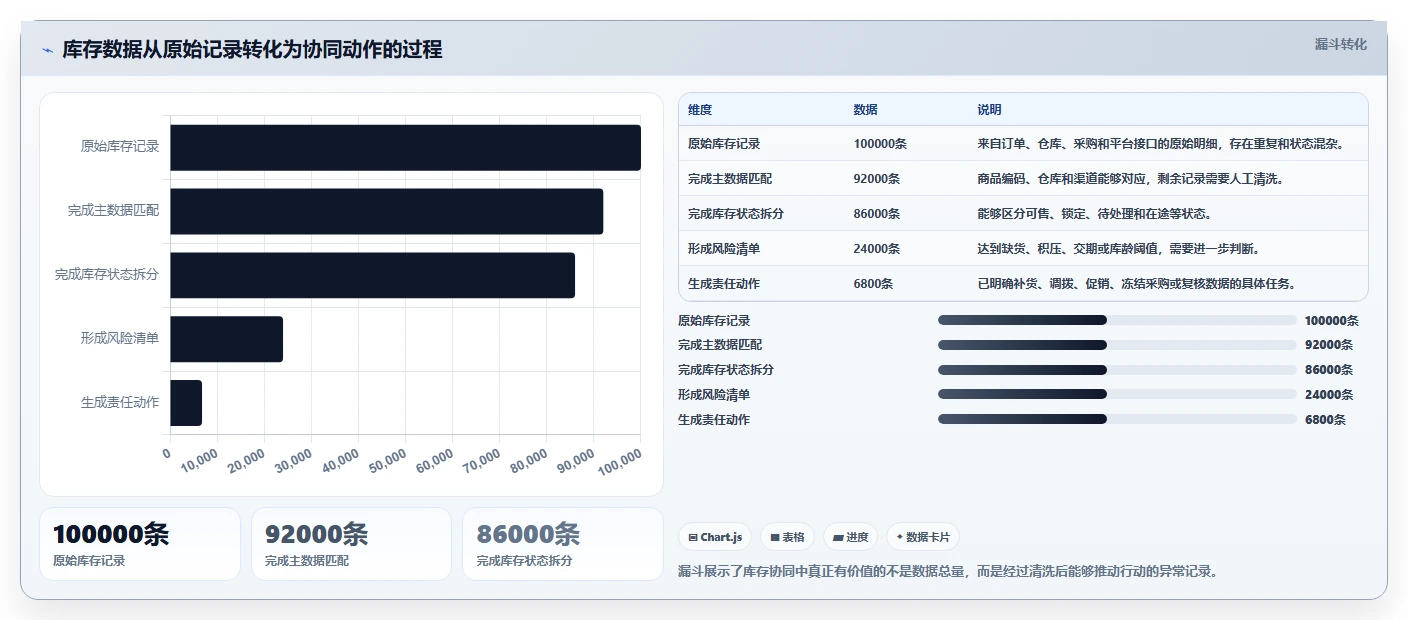
Task: Click the 24000条 progress bar for 形成风险清单
Action: (x=1117, y=395)
